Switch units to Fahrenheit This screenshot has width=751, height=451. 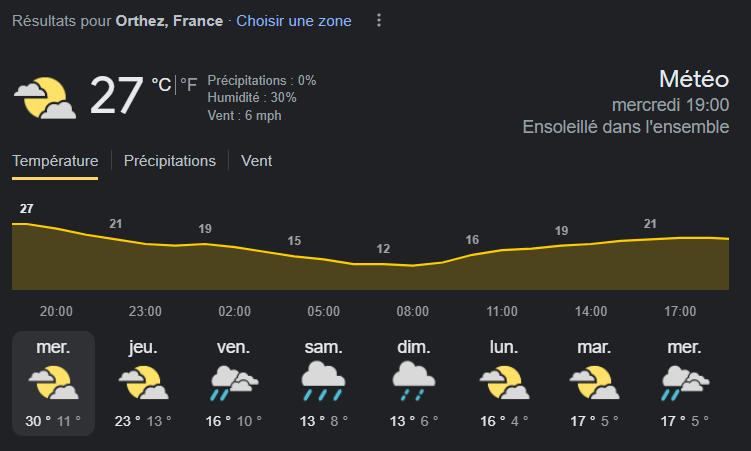(x=188, y=85)
